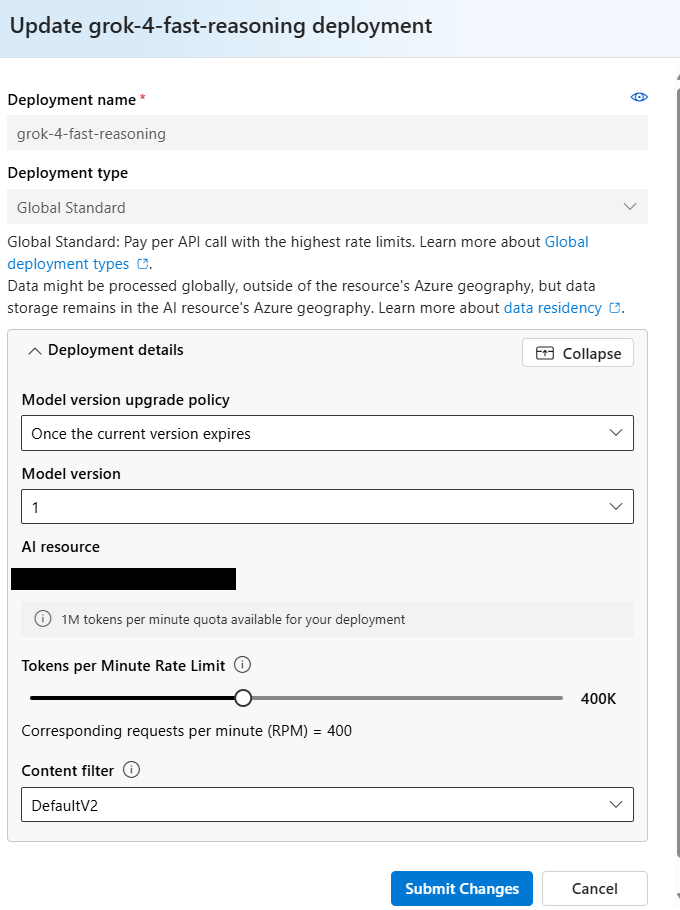680x910 pixels.
Task: Click info icon in quota available banner
Action: [42, 619]
